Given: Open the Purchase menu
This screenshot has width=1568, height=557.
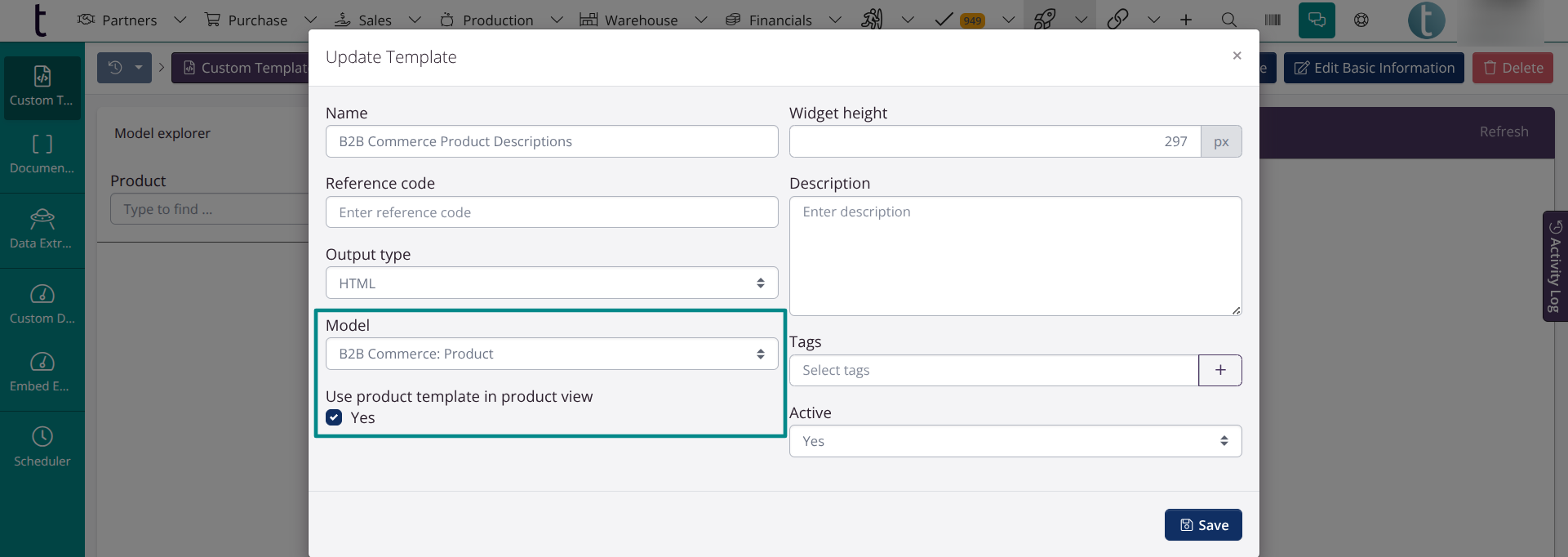Looking at the screenshot, I should click(246, 20).
